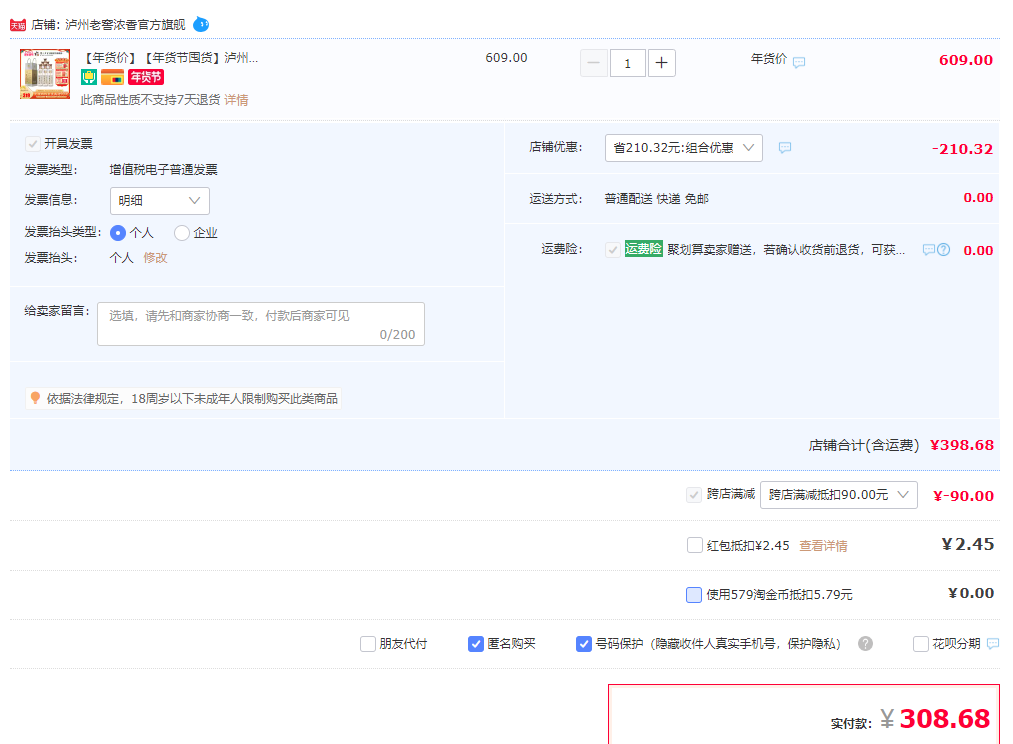Click the question mark help icon in the 运费险 row
1013x744 pixels.
point(943,250)
